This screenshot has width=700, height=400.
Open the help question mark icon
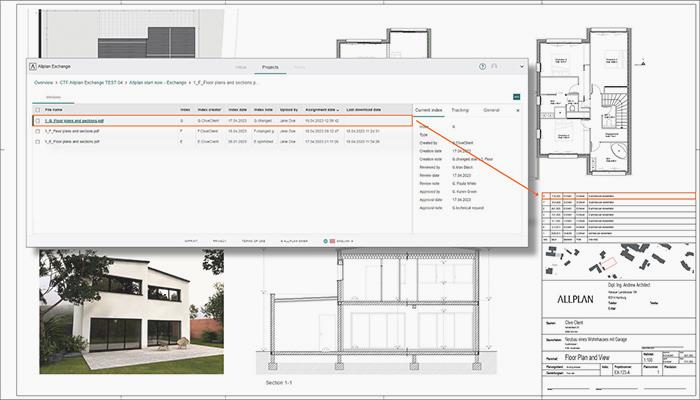(483, 67)
